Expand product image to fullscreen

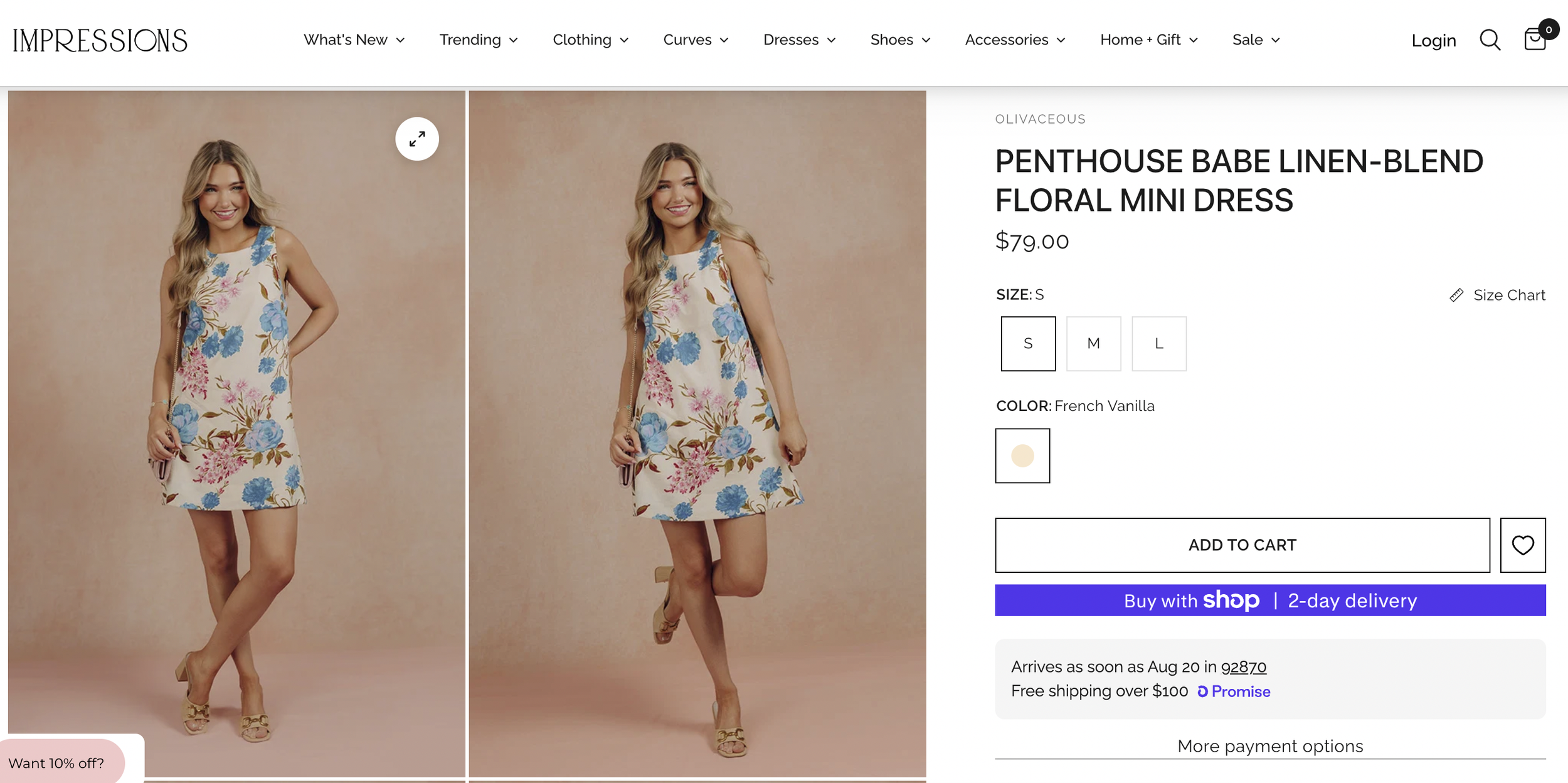[x=417, y=139]
